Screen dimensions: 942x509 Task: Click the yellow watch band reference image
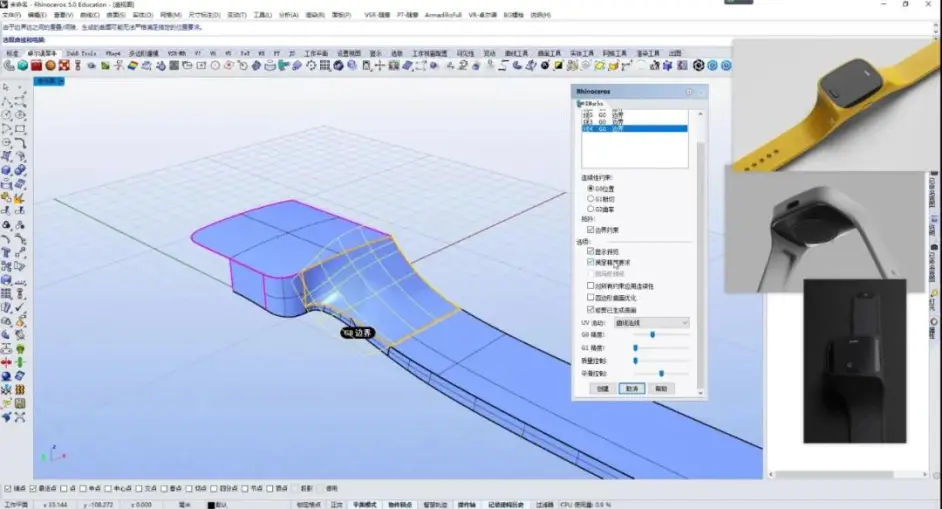click(836, 105)
